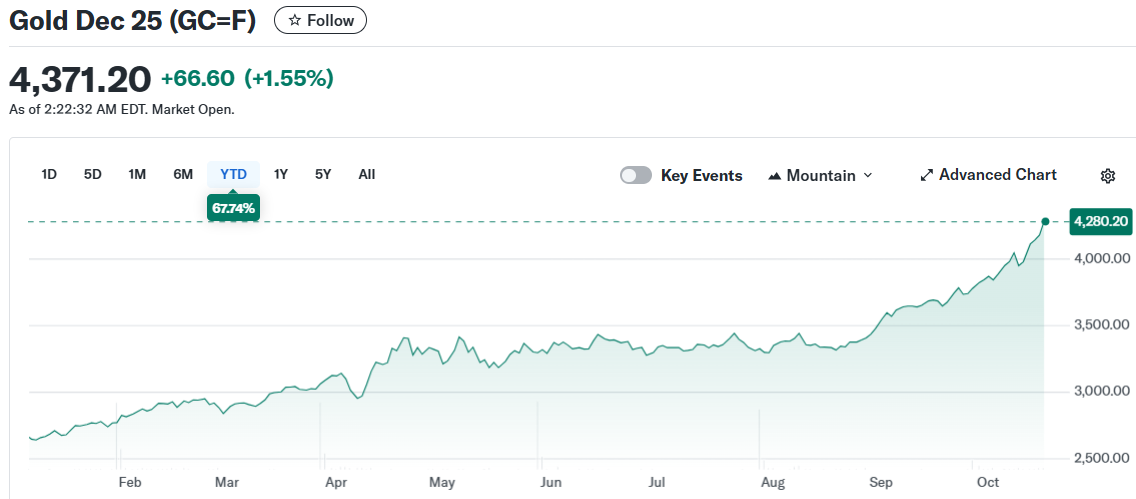Open chart settings gear icon

point(1107,176)
